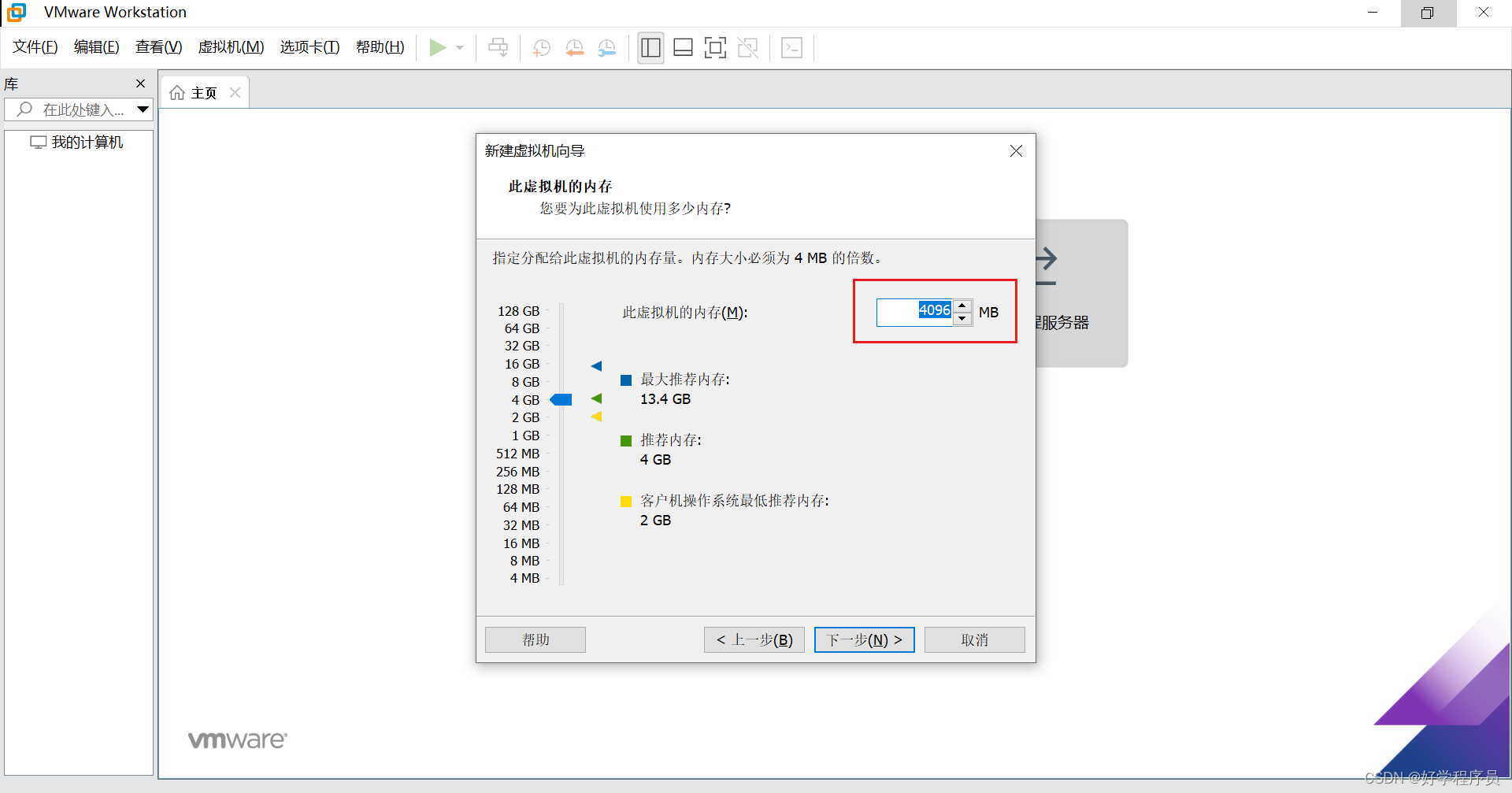Open the 虚拟机(M) menu
Viewport: 1512px width, 793px height.
click(x=231, y=47)
